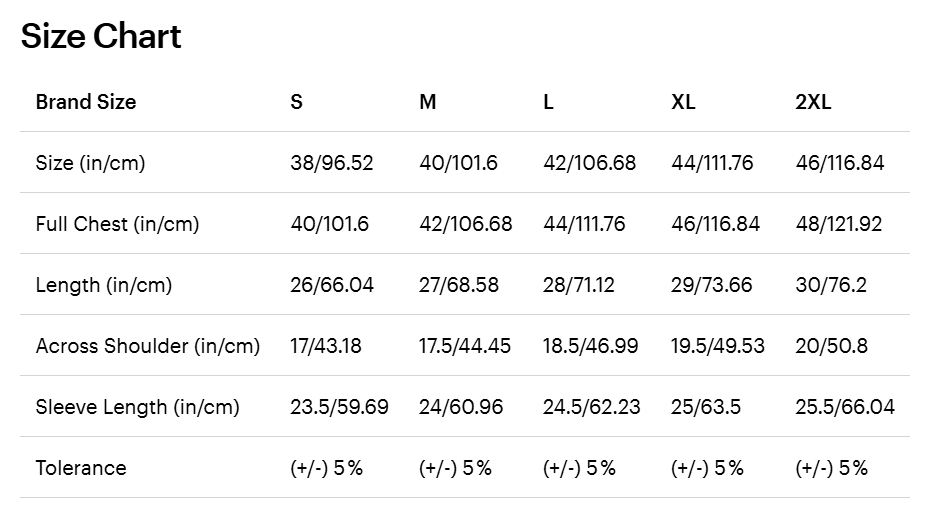
Task: Select the 2XL size column header
Action: click(x=813, y=102)
